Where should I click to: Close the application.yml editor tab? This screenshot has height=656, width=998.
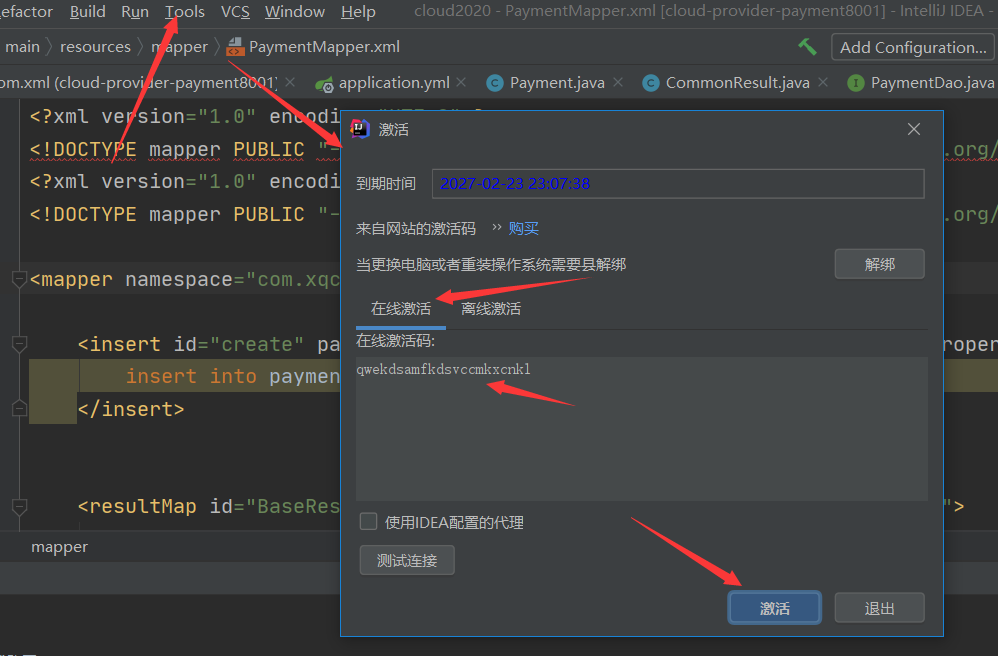pyautogui.click(x=465, y=82)
